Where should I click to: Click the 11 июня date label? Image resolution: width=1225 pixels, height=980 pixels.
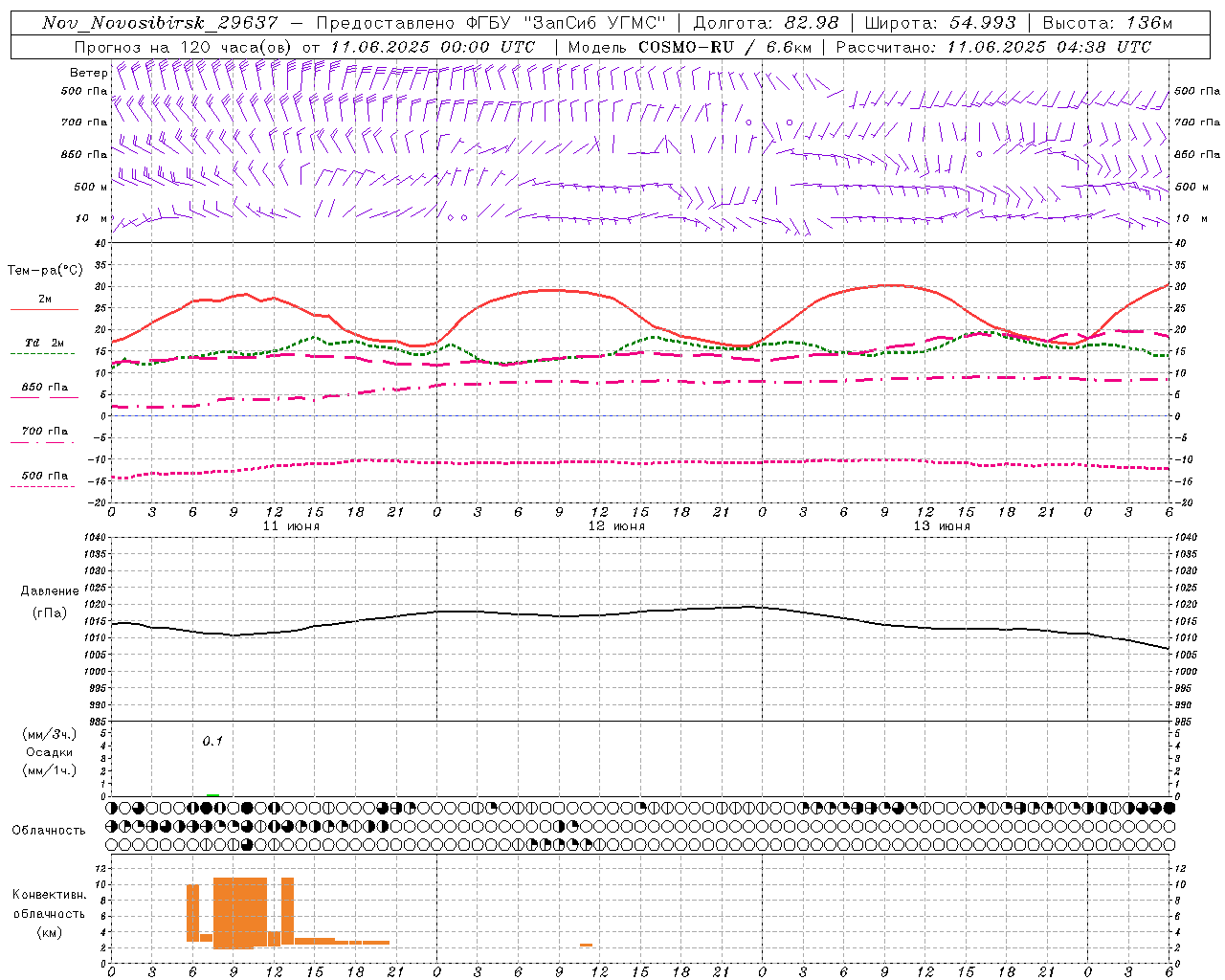291,525
